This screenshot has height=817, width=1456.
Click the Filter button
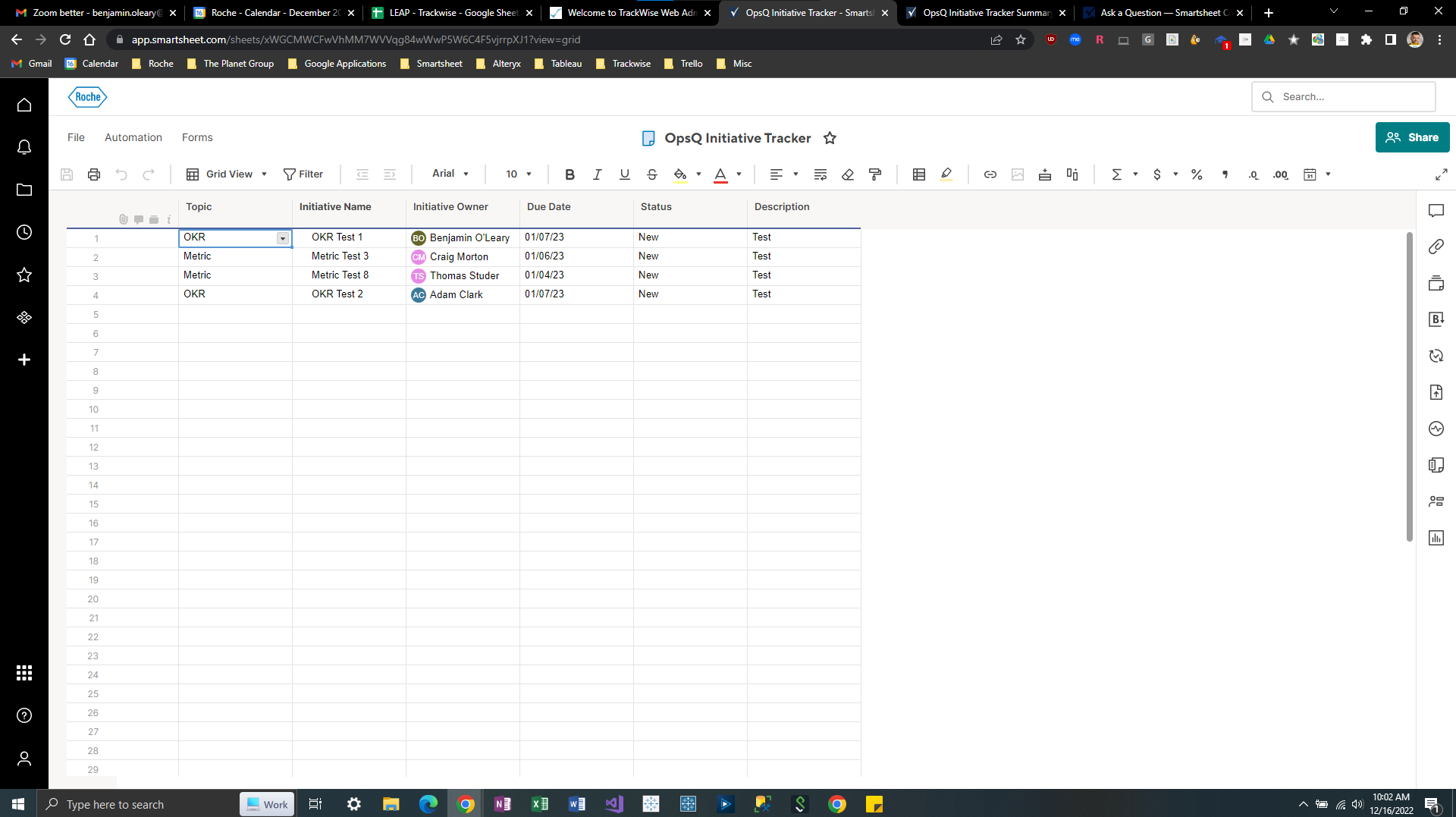click(x=303, y=174)
